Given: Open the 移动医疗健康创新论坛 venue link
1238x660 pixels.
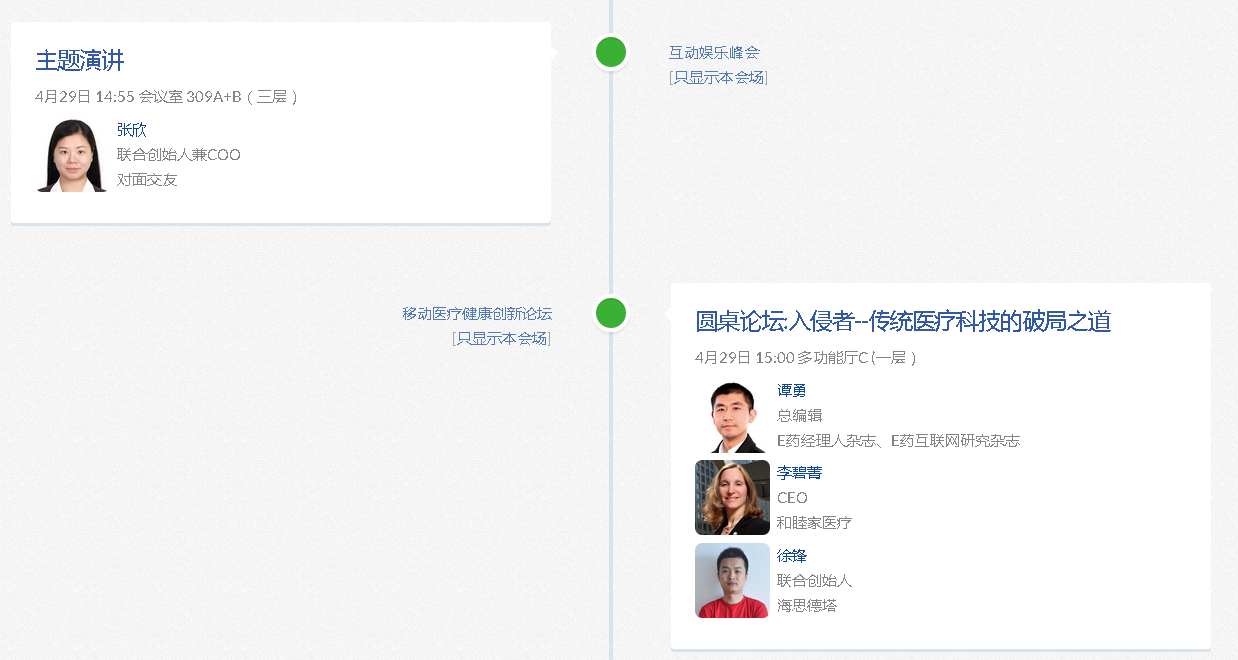Looking at the screenshot, I should (477, 314).
